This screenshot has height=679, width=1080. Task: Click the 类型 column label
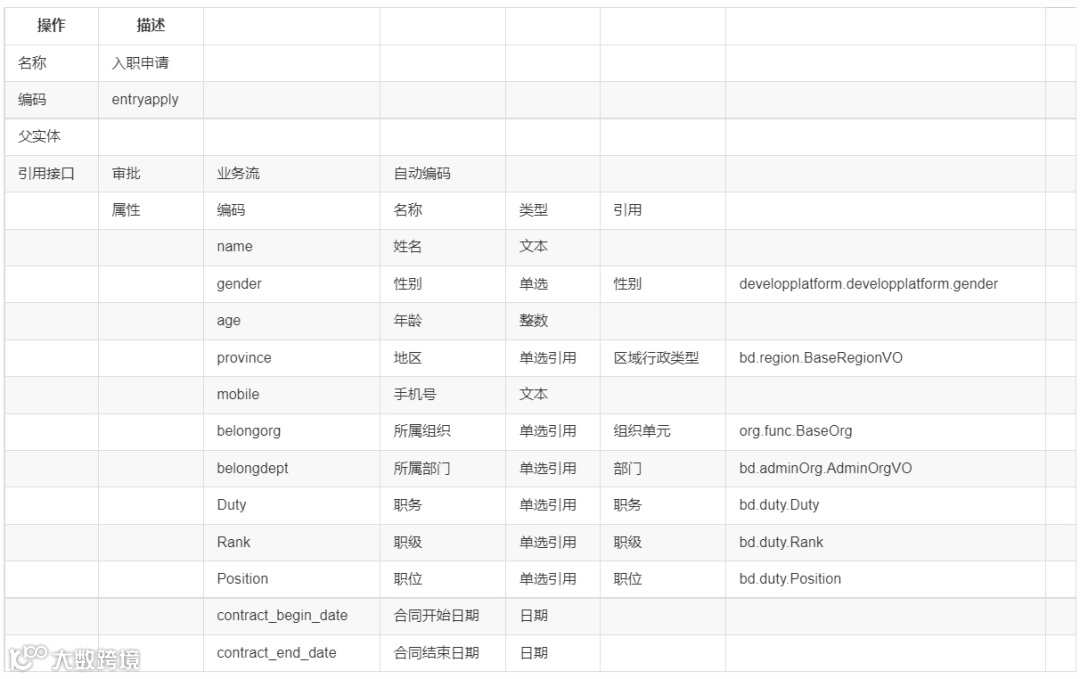tap(533, 210)
